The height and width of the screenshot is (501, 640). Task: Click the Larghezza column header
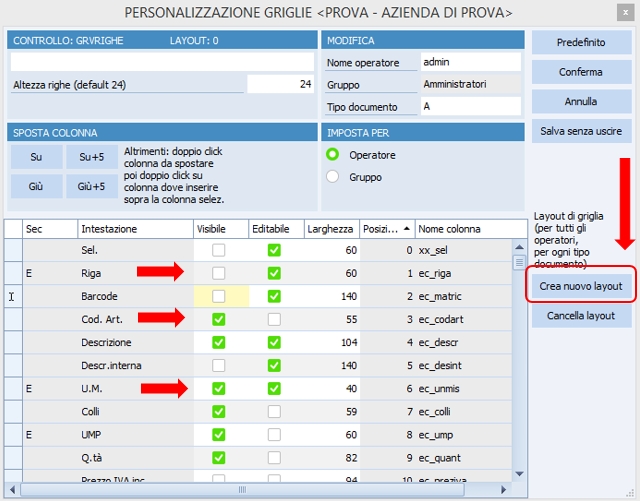pos(332,229)
